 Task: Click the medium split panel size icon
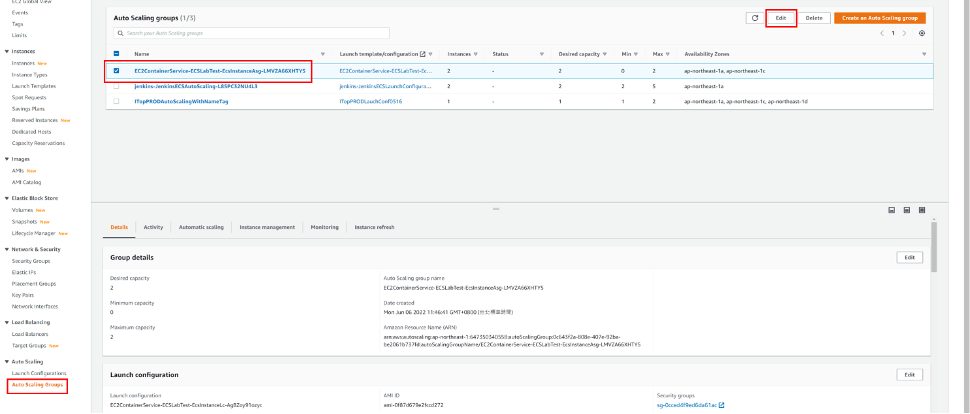906,210
